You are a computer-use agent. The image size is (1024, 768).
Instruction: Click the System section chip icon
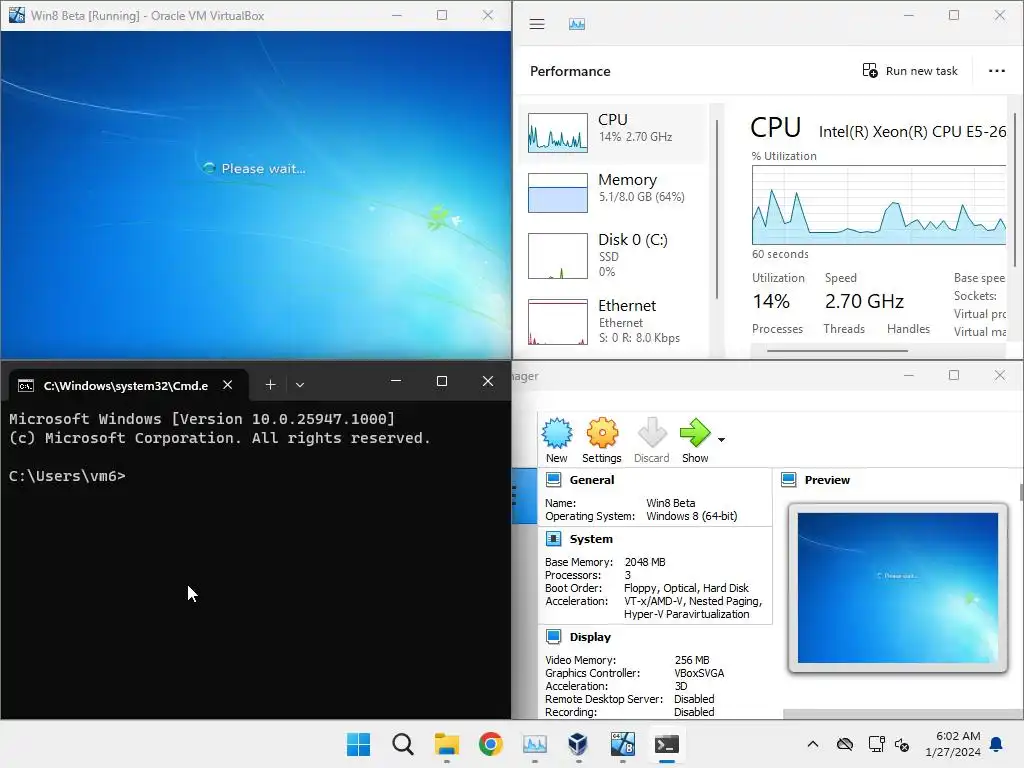click(x=553, y=539)
